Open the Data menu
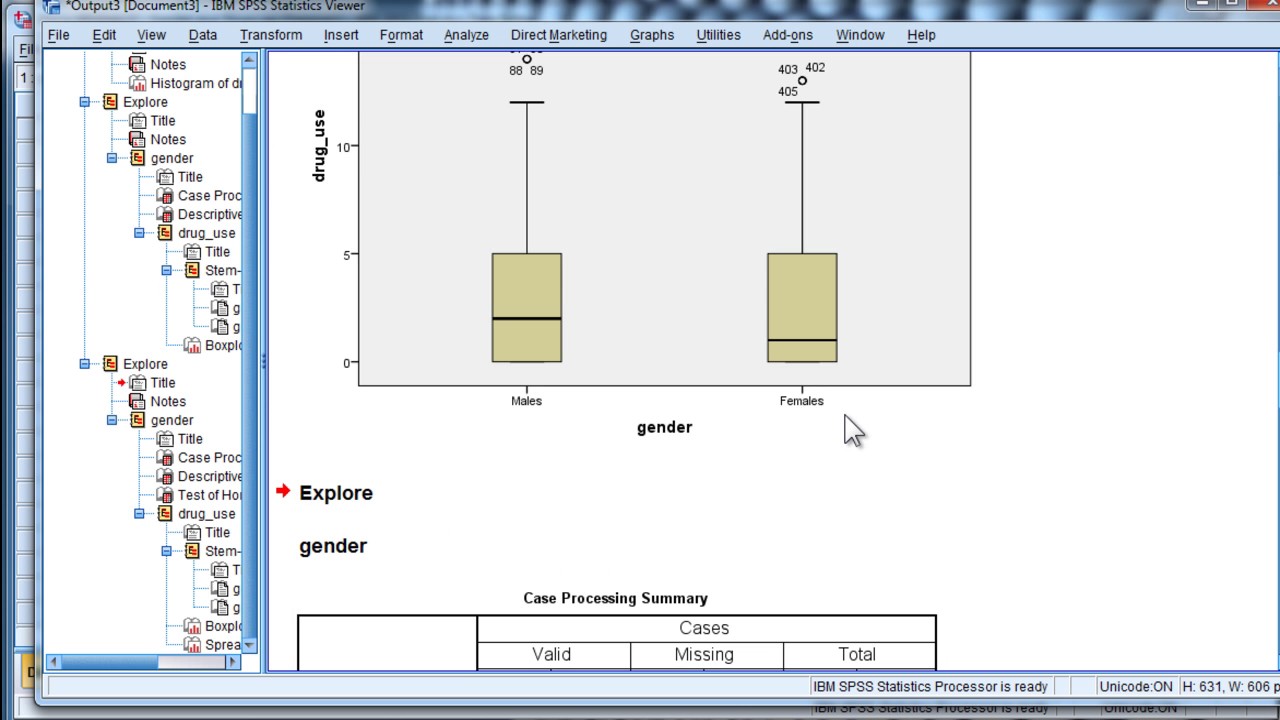 click(x=202, y=35)
